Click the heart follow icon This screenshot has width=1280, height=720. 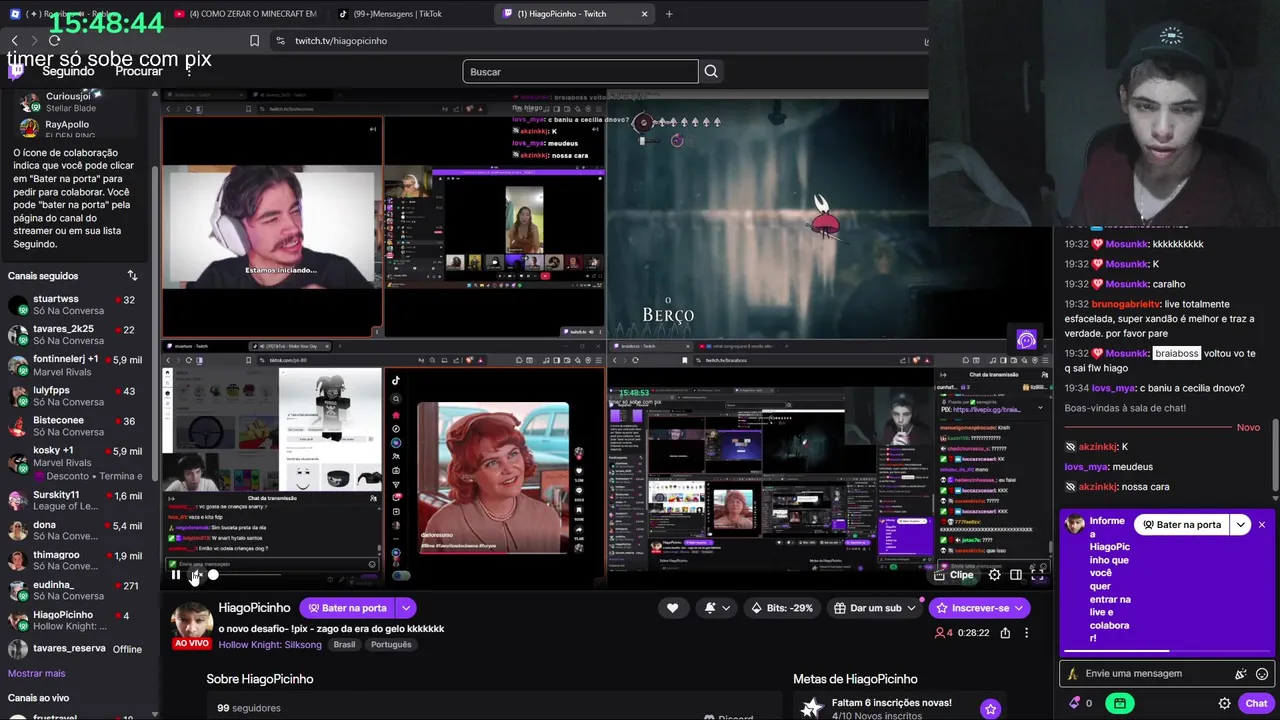click(x=672, y=608)
